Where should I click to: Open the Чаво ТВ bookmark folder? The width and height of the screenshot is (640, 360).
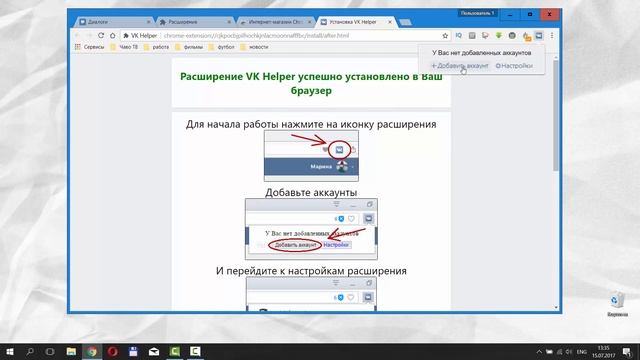click(x=124, y=47)
